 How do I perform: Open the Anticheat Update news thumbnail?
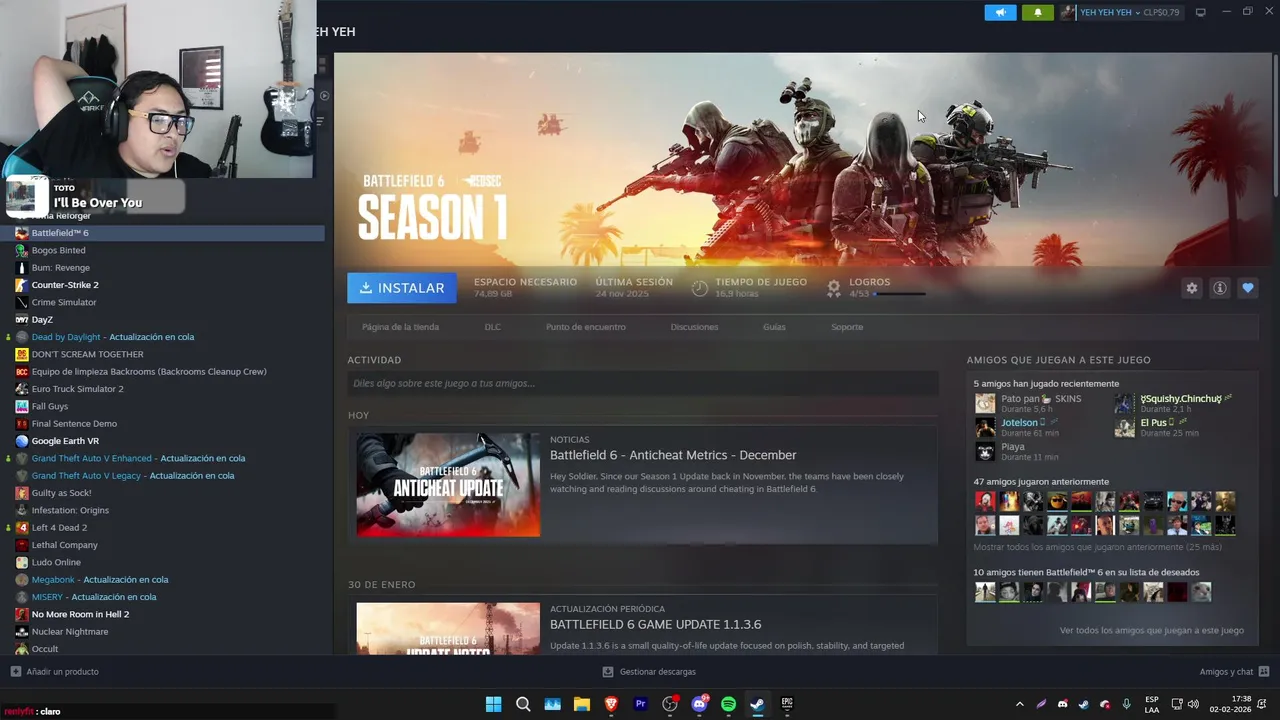tap(448, 485)
